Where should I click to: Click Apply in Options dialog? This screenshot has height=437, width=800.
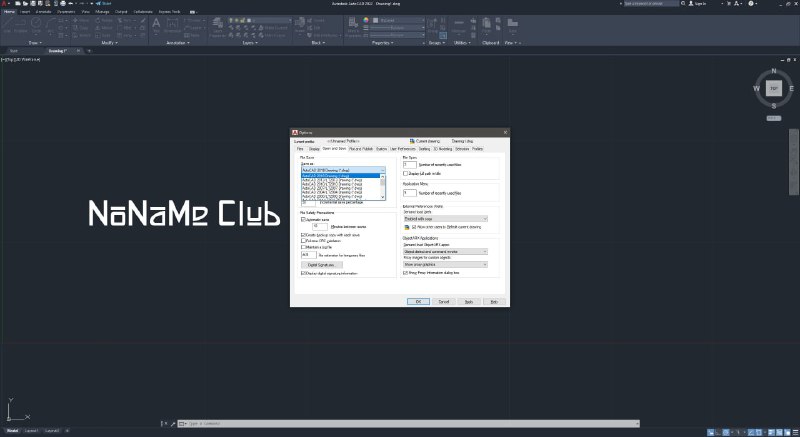tap(468, 301)
